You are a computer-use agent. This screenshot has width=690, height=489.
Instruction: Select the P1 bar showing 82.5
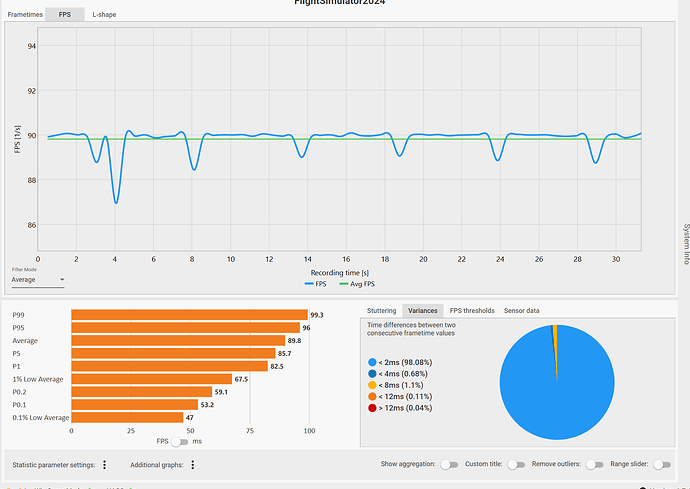[169, 366]
